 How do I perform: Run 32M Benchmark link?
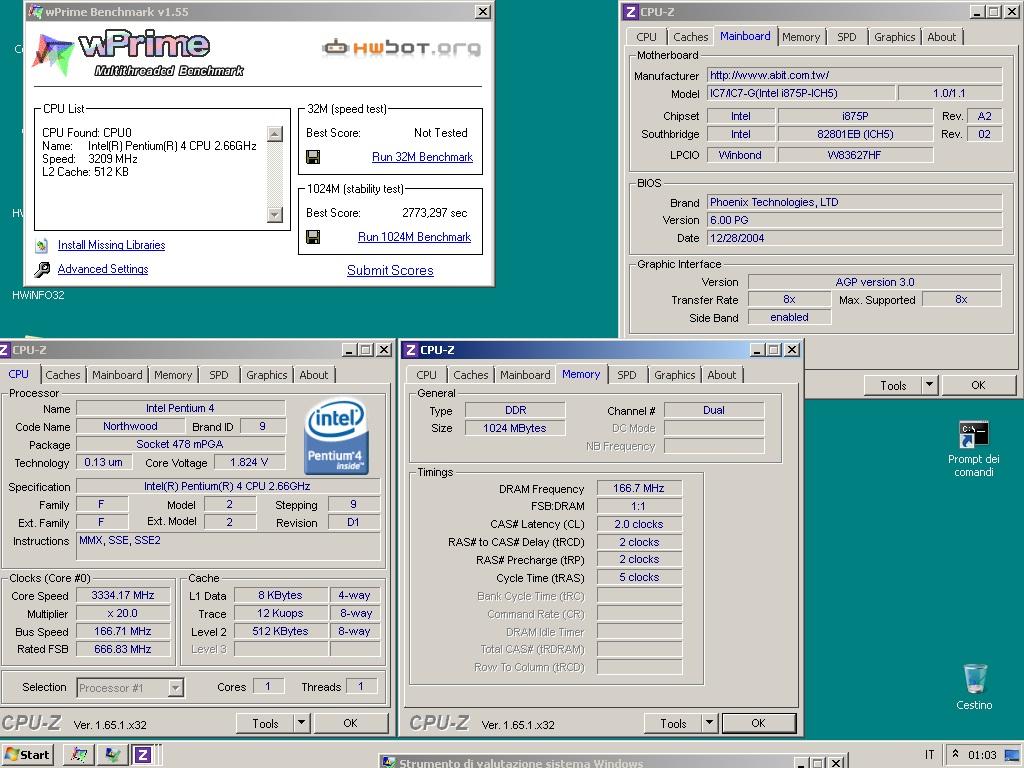[422, 157]
